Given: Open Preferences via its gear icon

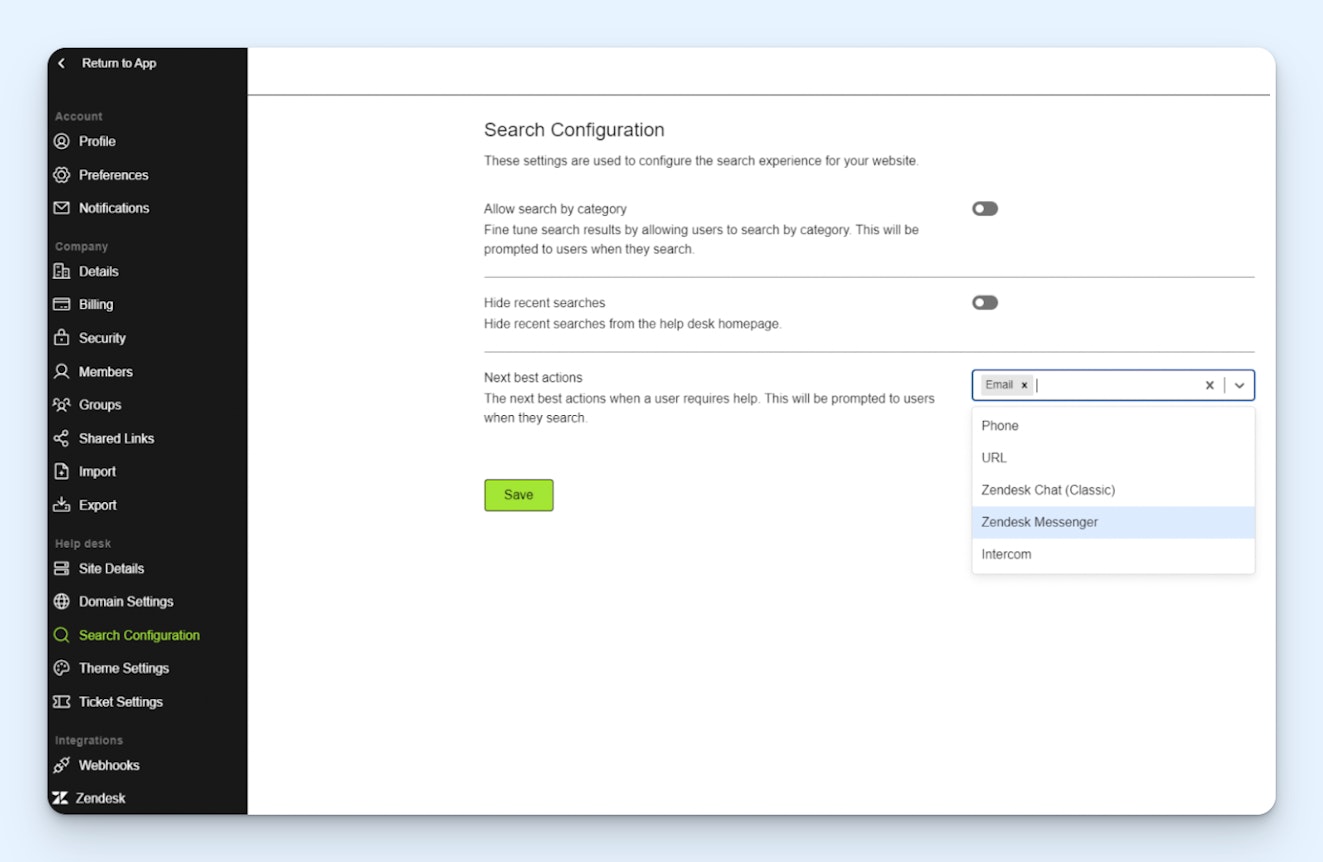Looking at the screenshot, I should click(x=62, y=175).
